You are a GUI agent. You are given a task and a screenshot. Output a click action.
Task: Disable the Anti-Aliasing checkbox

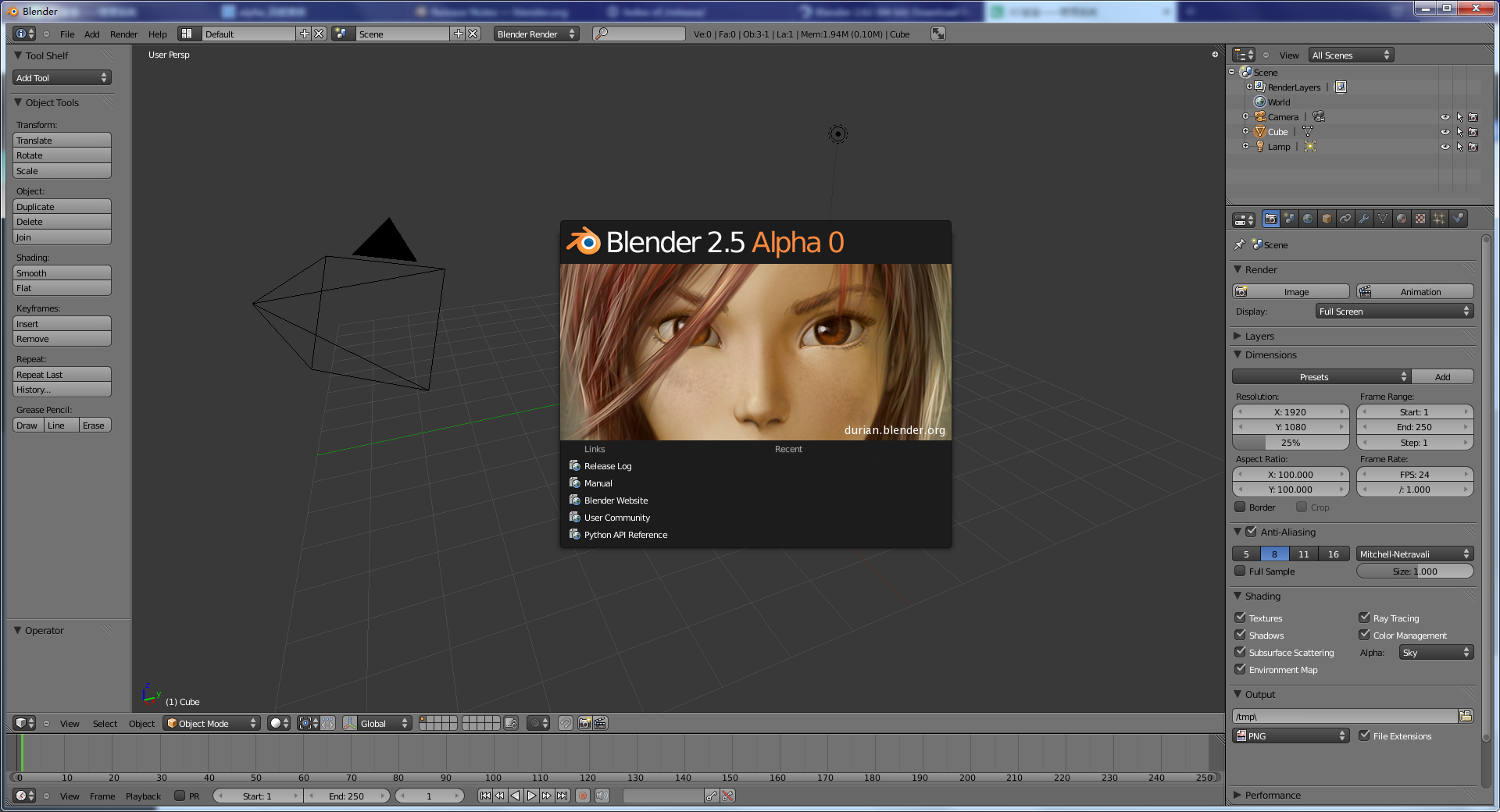click(x=1251, y=532)
